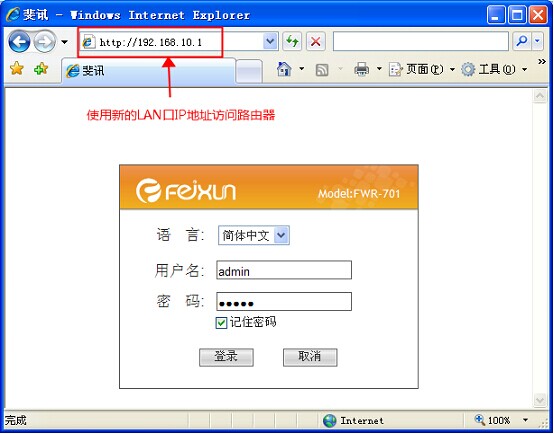Viewport: 554px width, 434px height.
Task: Click the red Stop loading icon
Action: tap(316, 41)
